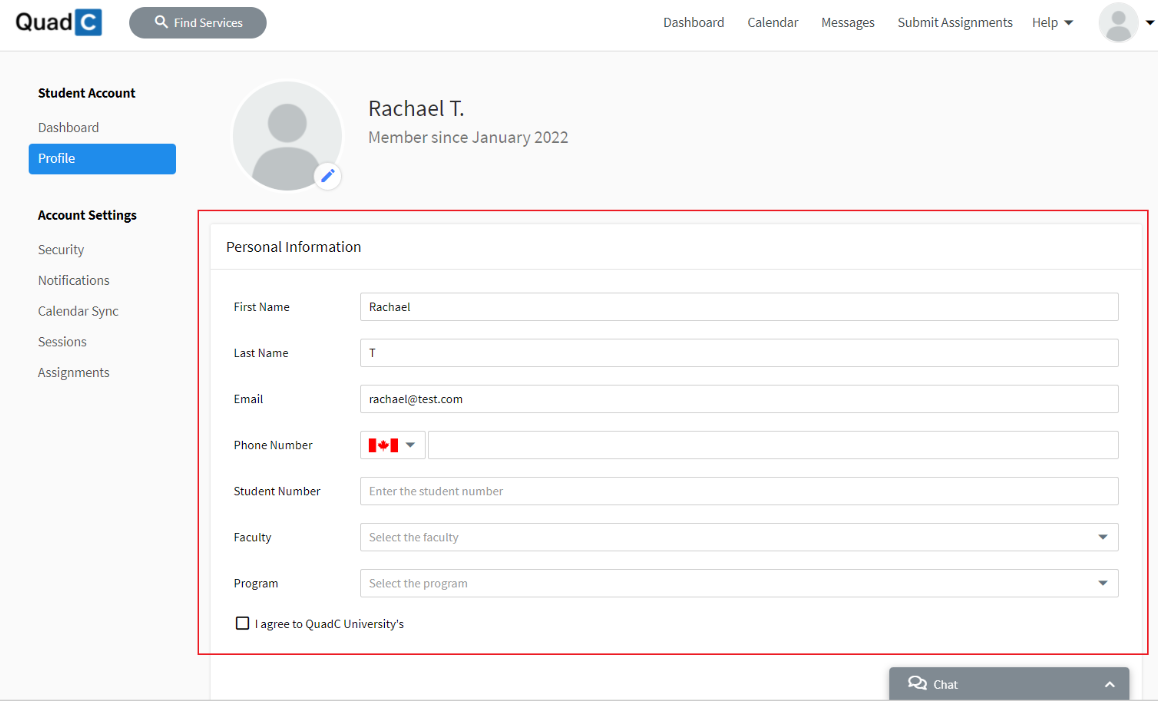Open Calendar Sync settings
The height and width of the screenshot is (702, 1158).
(78, 312)
